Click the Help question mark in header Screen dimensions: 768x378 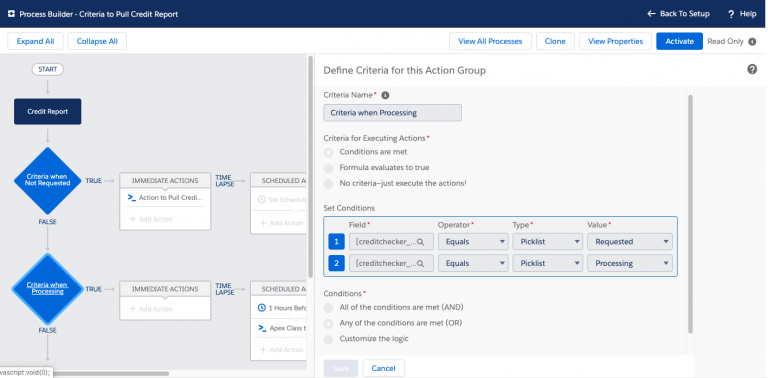click(x=731, y=14)
